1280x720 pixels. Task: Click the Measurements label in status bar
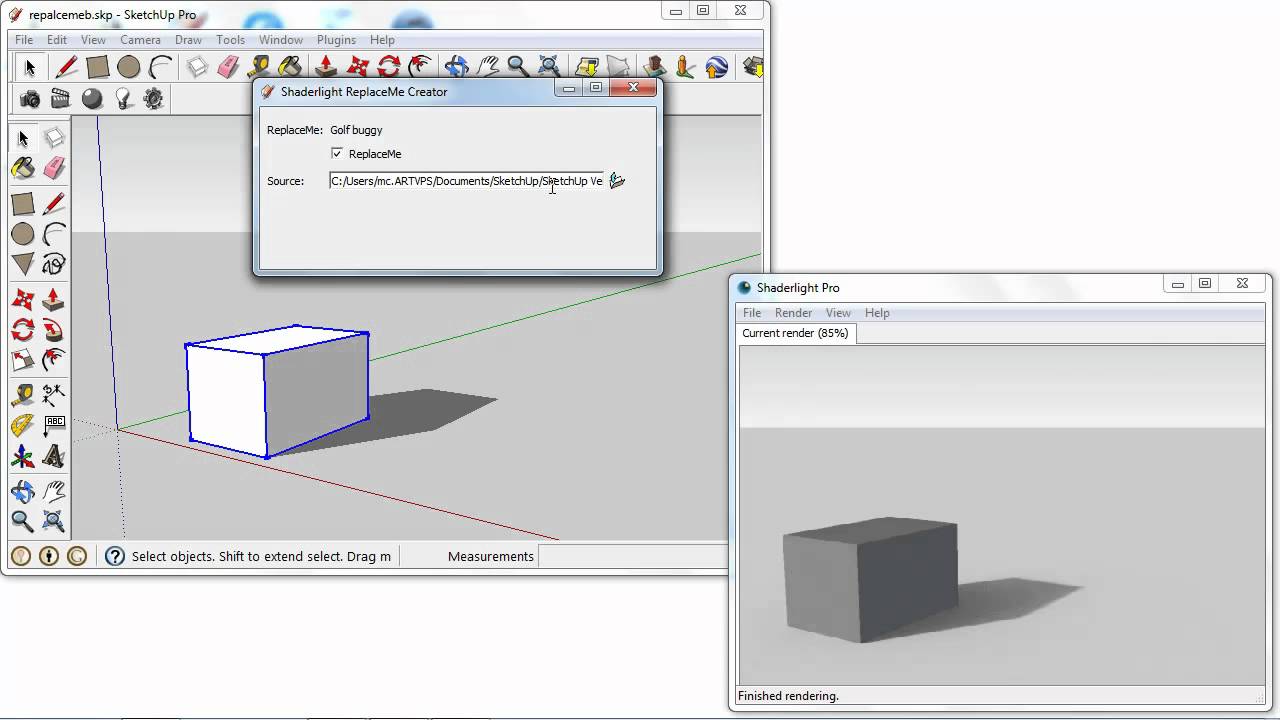490,556
